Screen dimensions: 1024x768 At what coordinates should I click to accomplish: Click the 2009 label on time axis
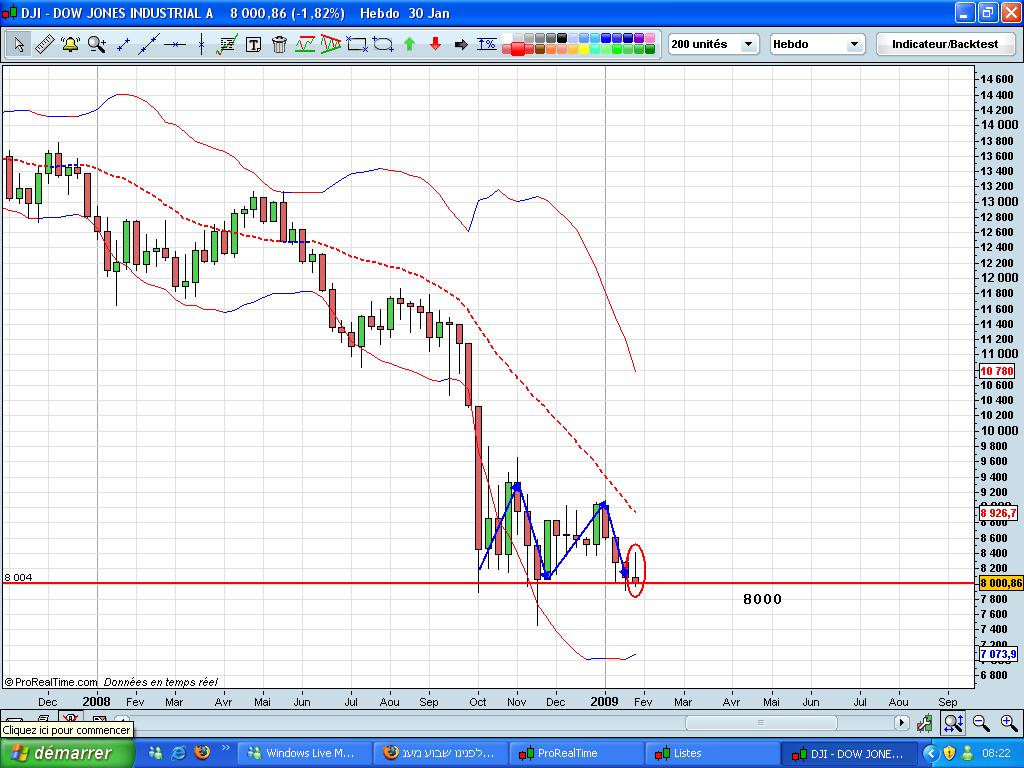click(604, 701)
